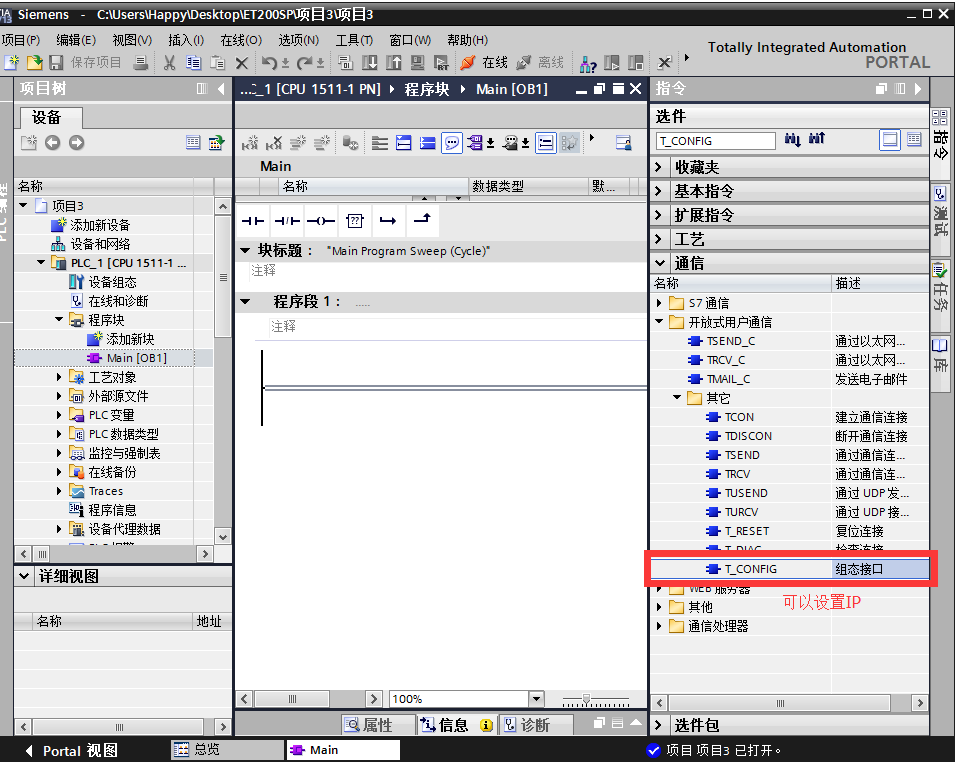This screenshot has height=762, width=957.
Task: Open the zoom percentage dropdown
Action: (536, 699)
